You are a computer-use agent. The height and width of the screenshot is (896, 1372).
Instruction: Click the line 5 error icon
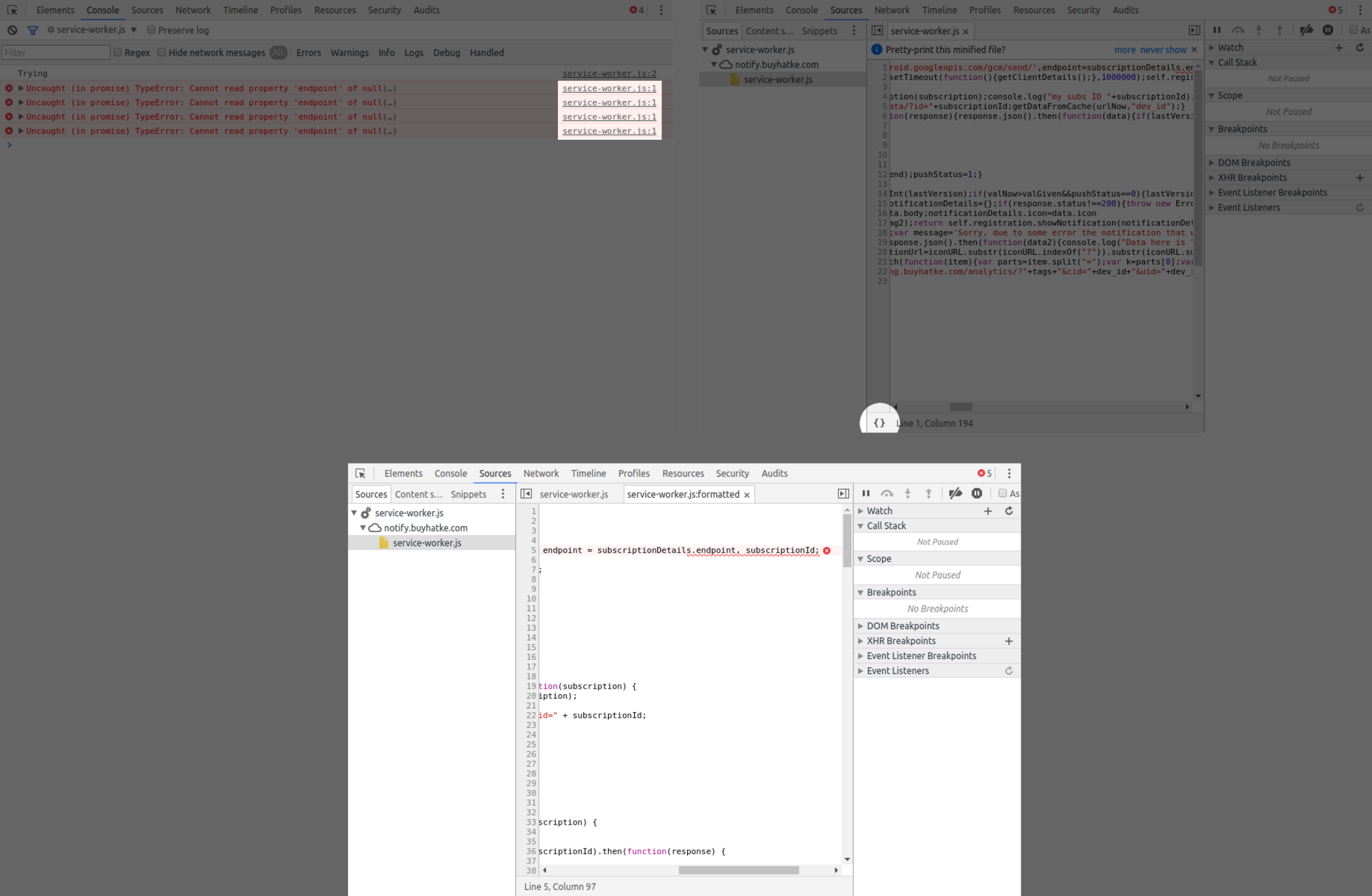tap(826, 551)
